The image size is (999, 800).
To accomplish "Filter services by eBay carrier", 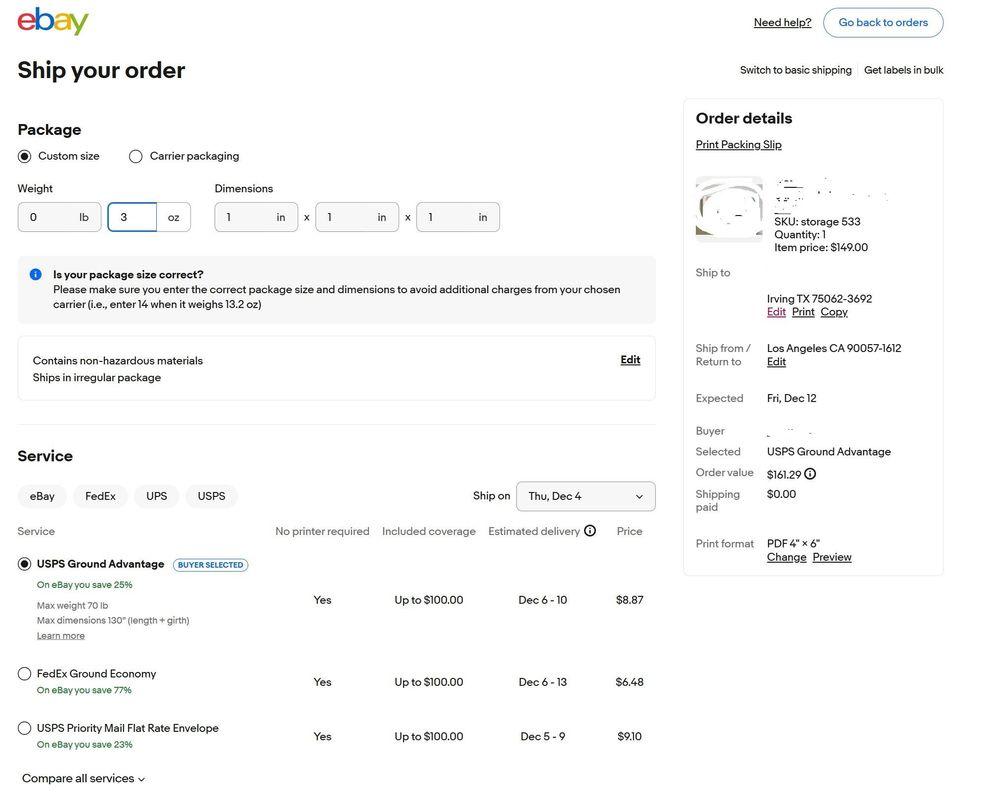I will (x=42, y=496).
